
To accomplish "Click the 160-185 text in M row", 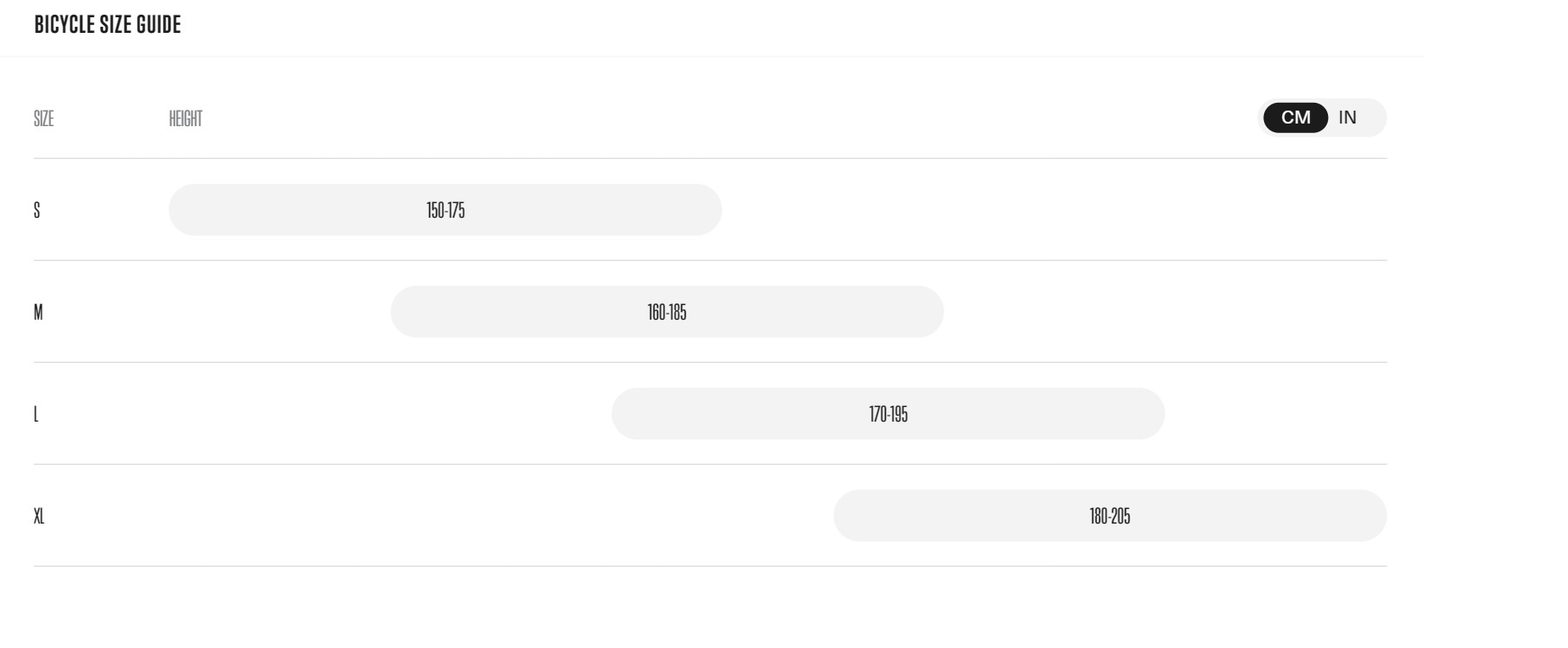I will pyautogui.click(x=667, y=312).
